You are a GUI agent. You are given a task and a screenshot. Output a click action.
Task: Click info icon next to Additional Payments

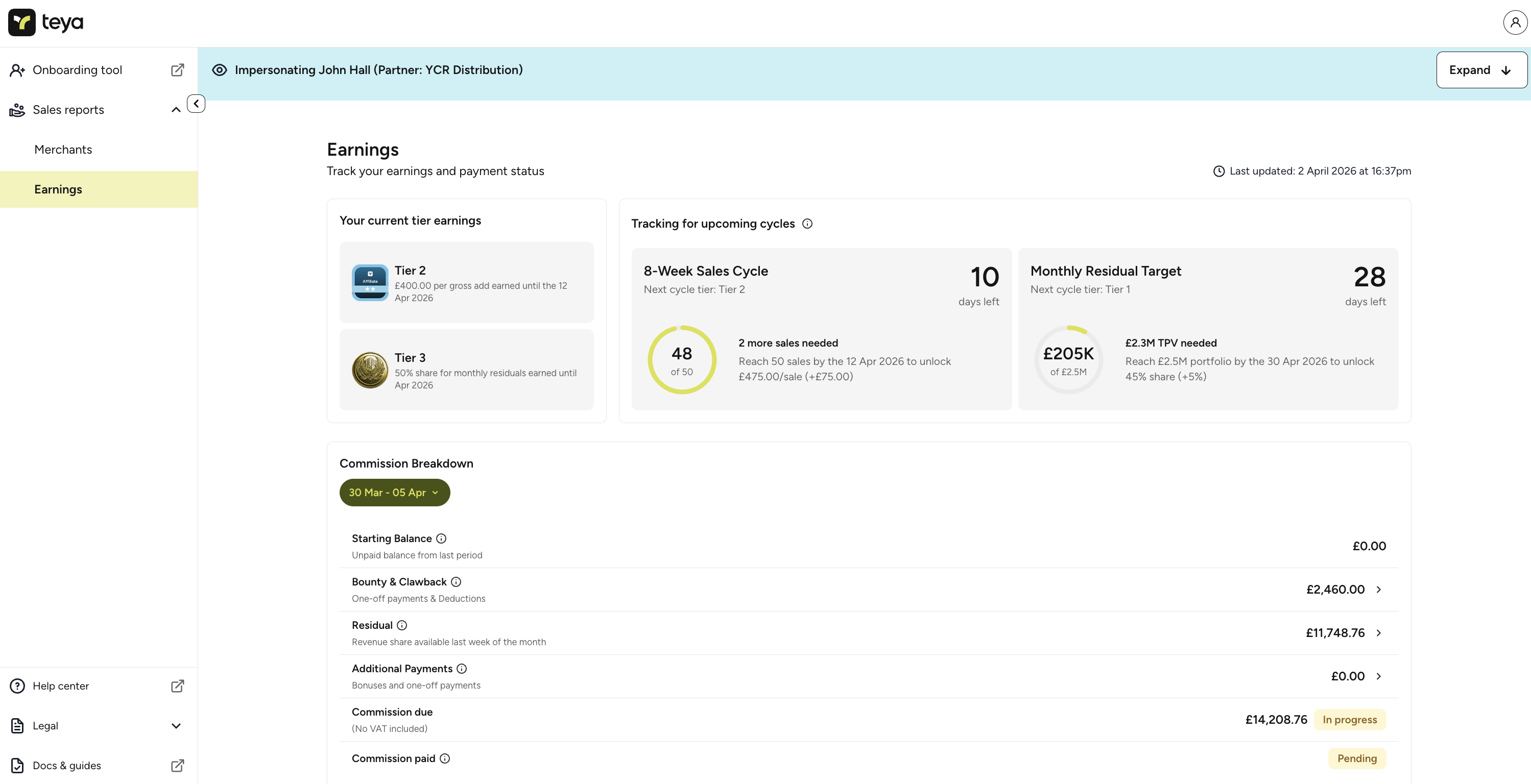coord(462,669)
